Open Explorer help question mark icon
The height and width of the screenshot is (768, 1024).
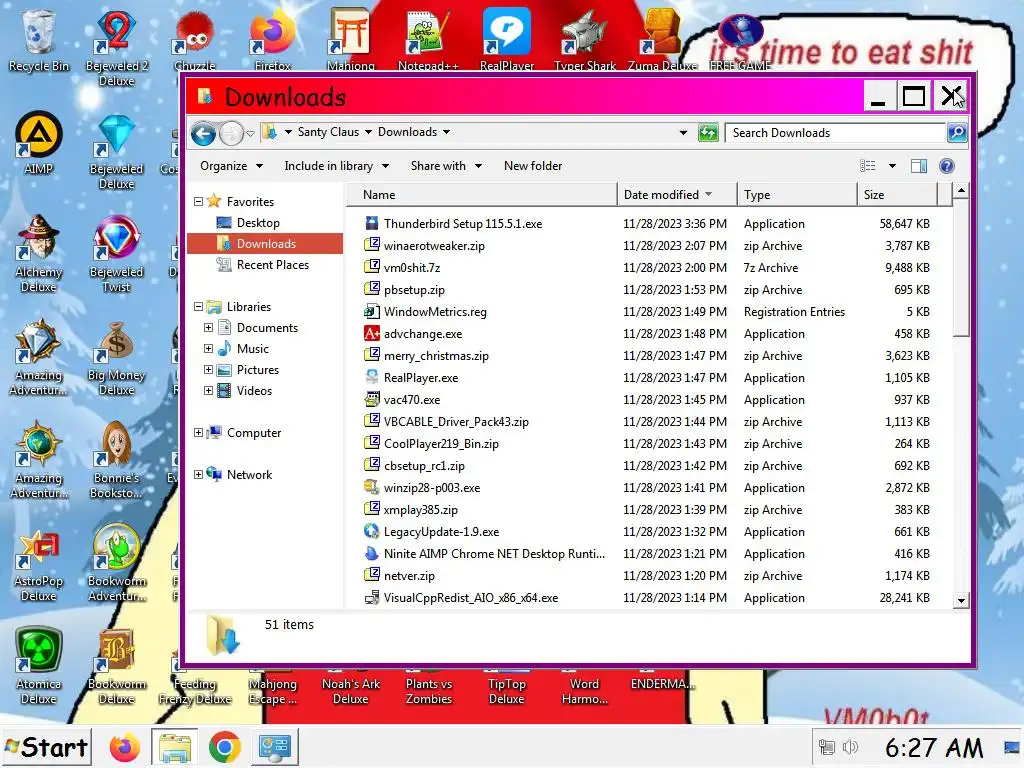click(946, 166)
